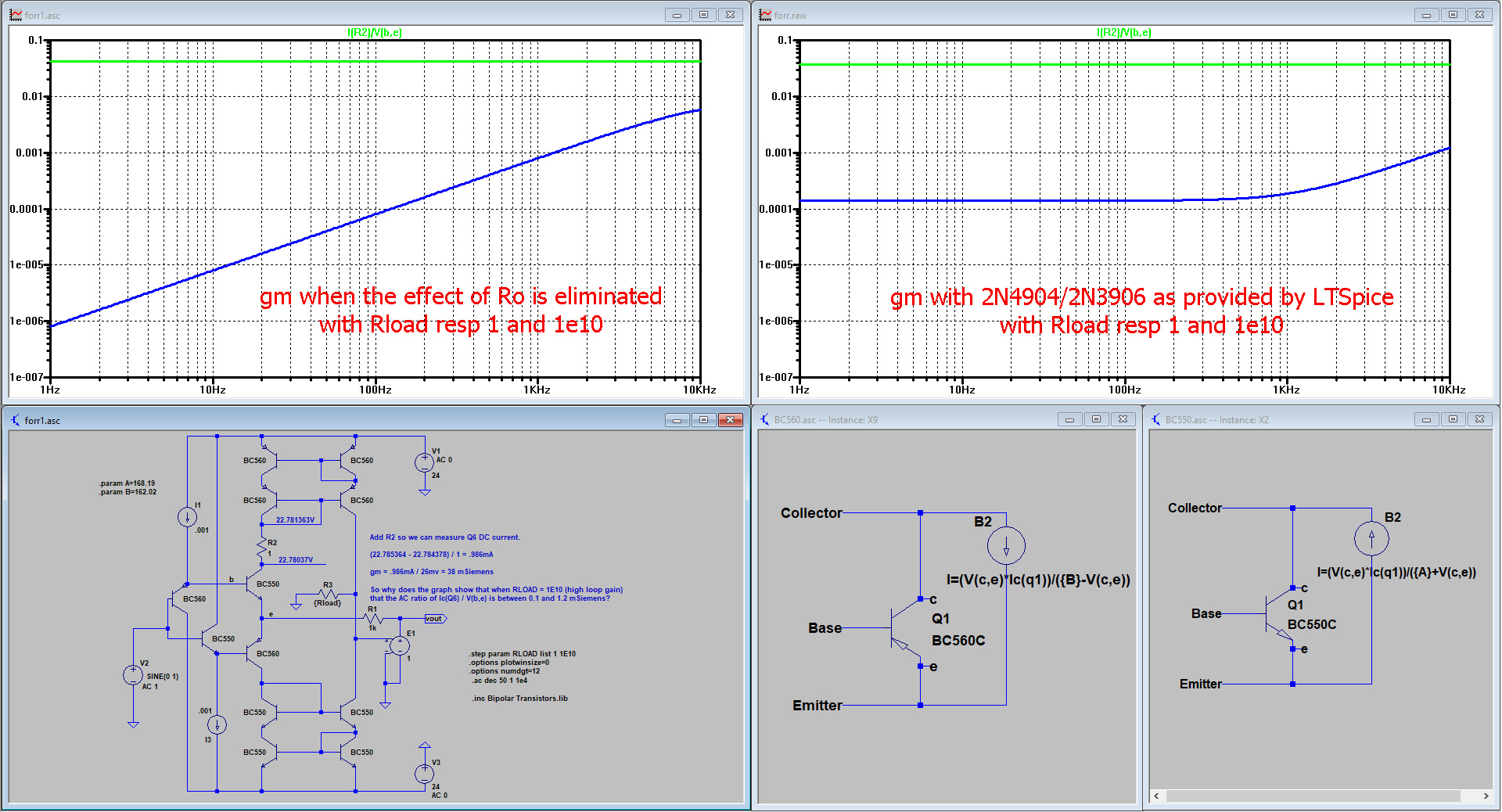The image size is (1502, 812).
Task: Select the I1 current source symbol
Action: tap(187, 516)
